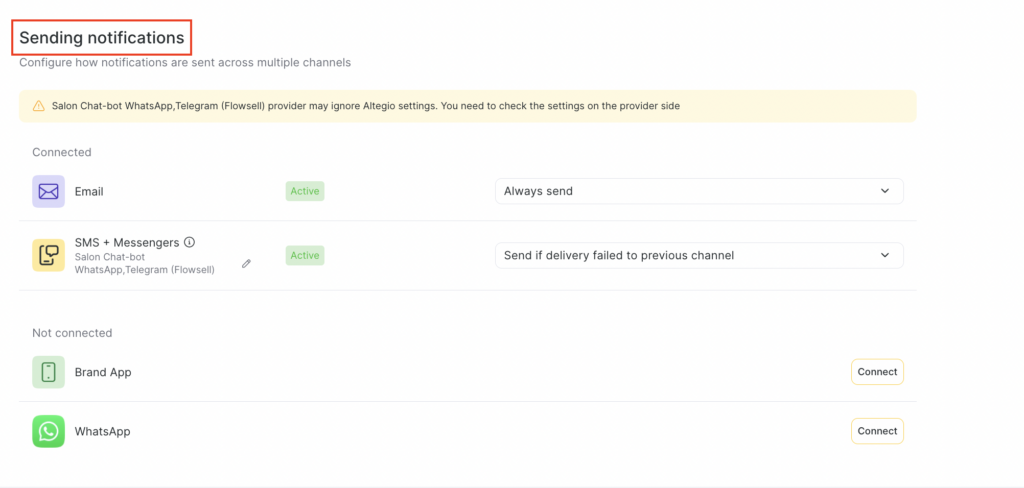Edit the SMS provider with the pencil icon

click(x=246, y=264)
